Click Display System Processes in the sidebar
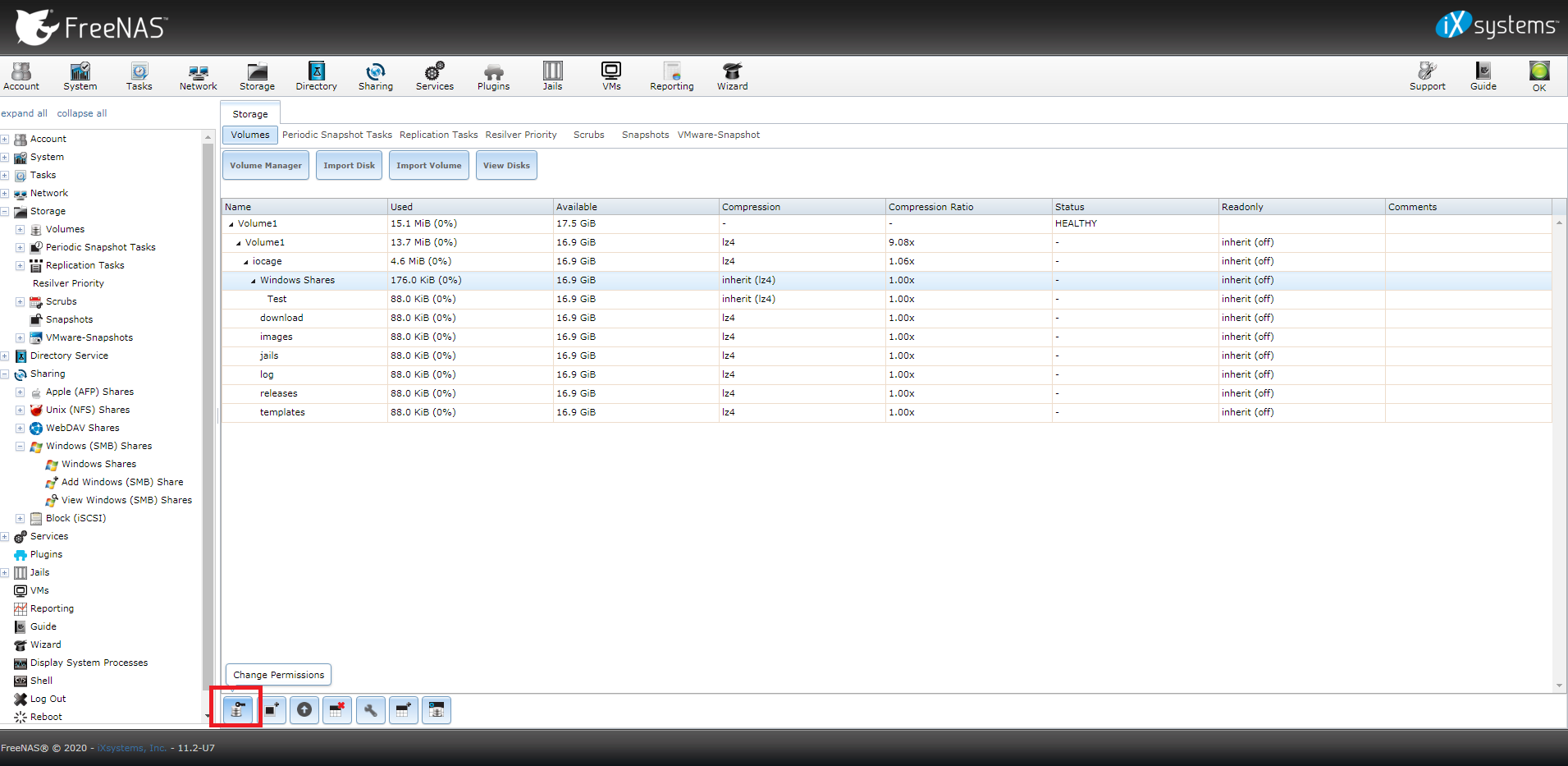The height and width of the screenshot is (766, 1568). point(89,663)
